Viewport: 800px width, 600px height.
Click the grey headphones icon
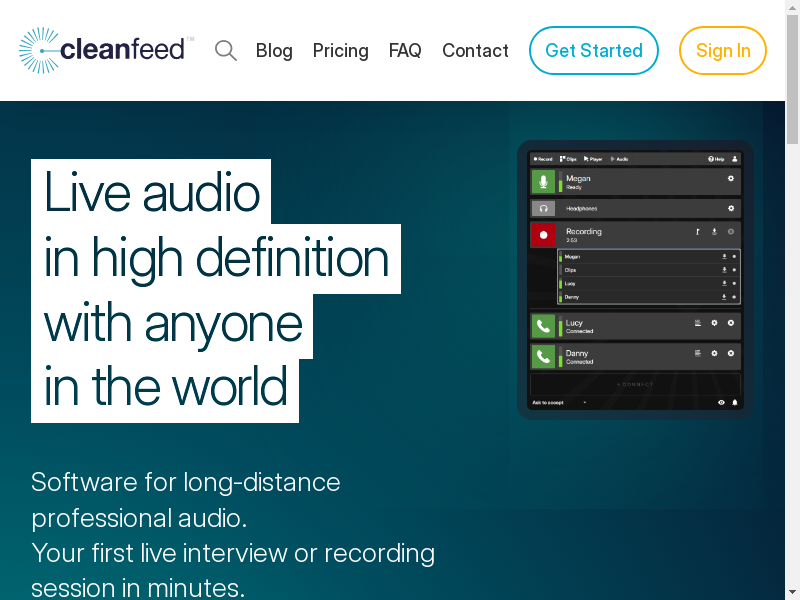click(x=543, y=209)
